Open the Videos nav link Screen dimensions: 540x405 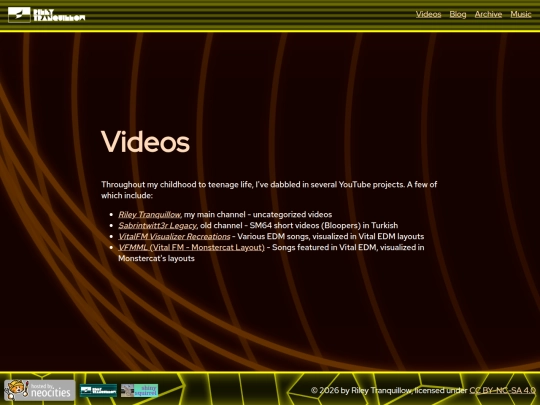(x=428, y=14)
